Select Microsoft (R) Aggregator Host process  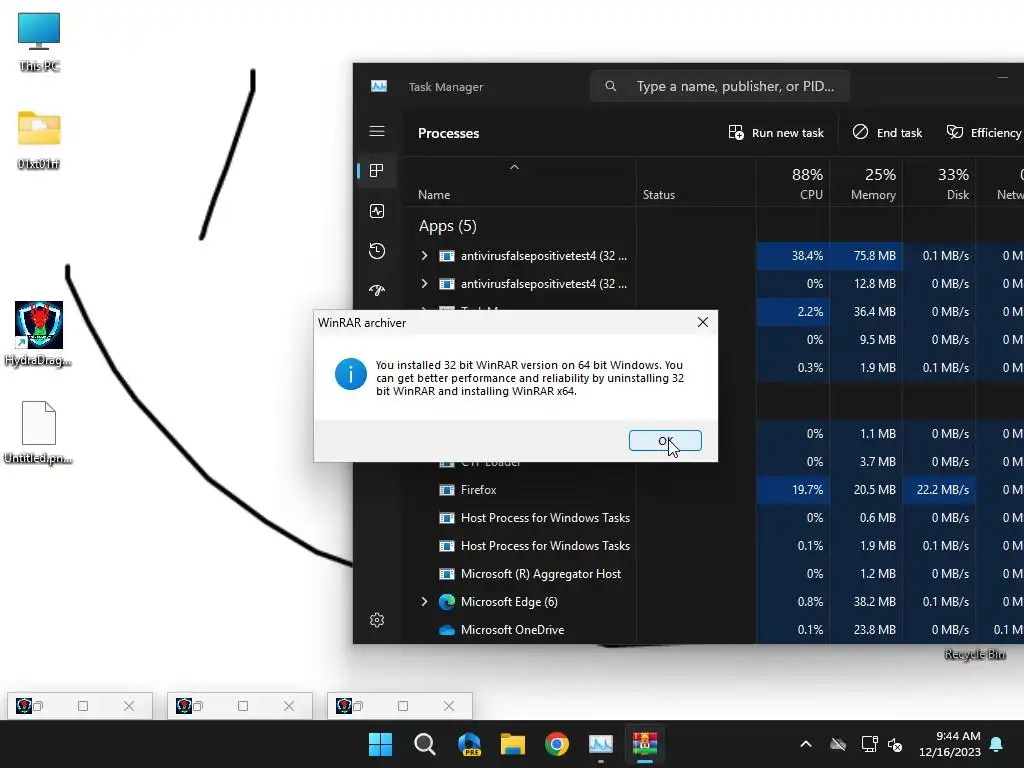click(714, 574)
